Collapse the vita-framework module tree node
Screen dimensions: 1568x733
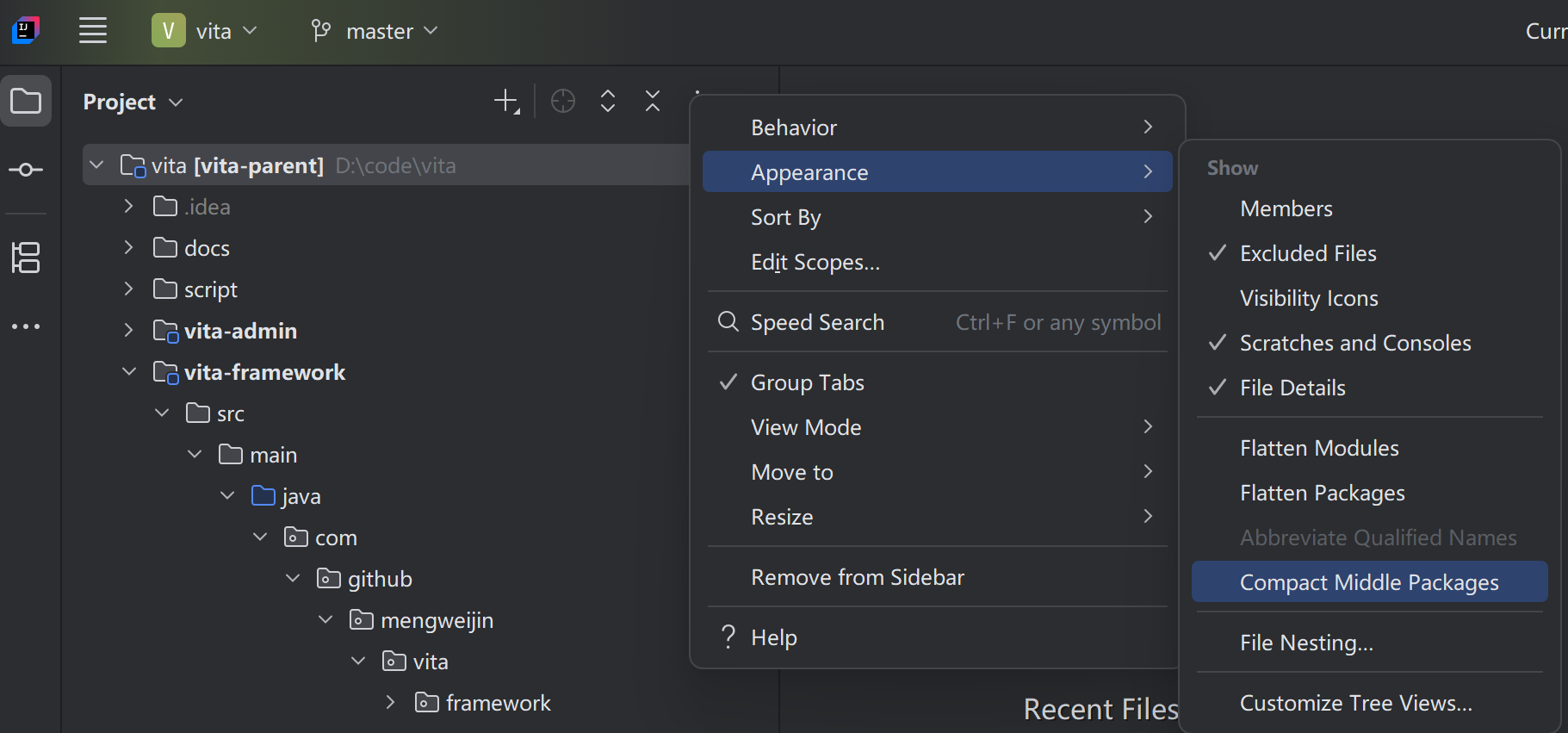click(x=129, y=372)
